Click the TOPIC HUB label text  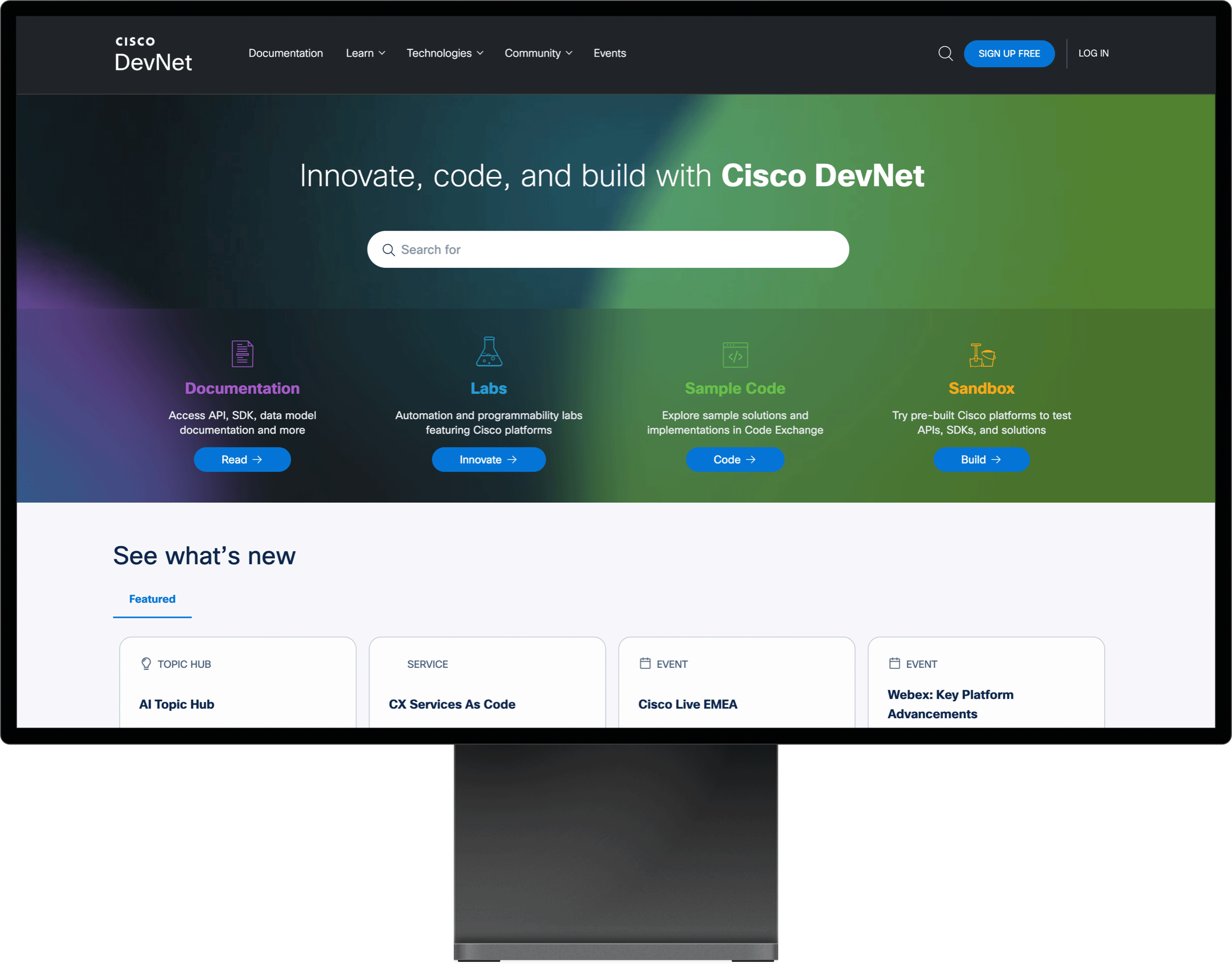pos(184,665)
